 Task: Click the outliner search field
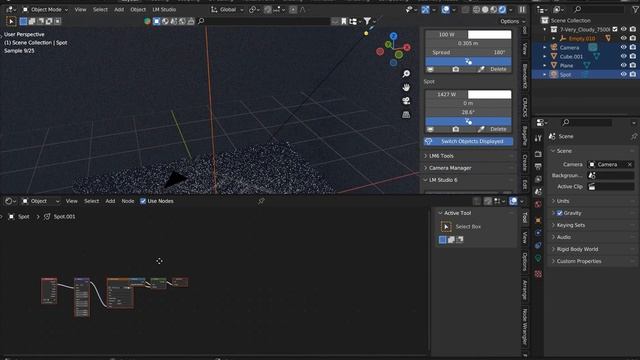point(598,9)
